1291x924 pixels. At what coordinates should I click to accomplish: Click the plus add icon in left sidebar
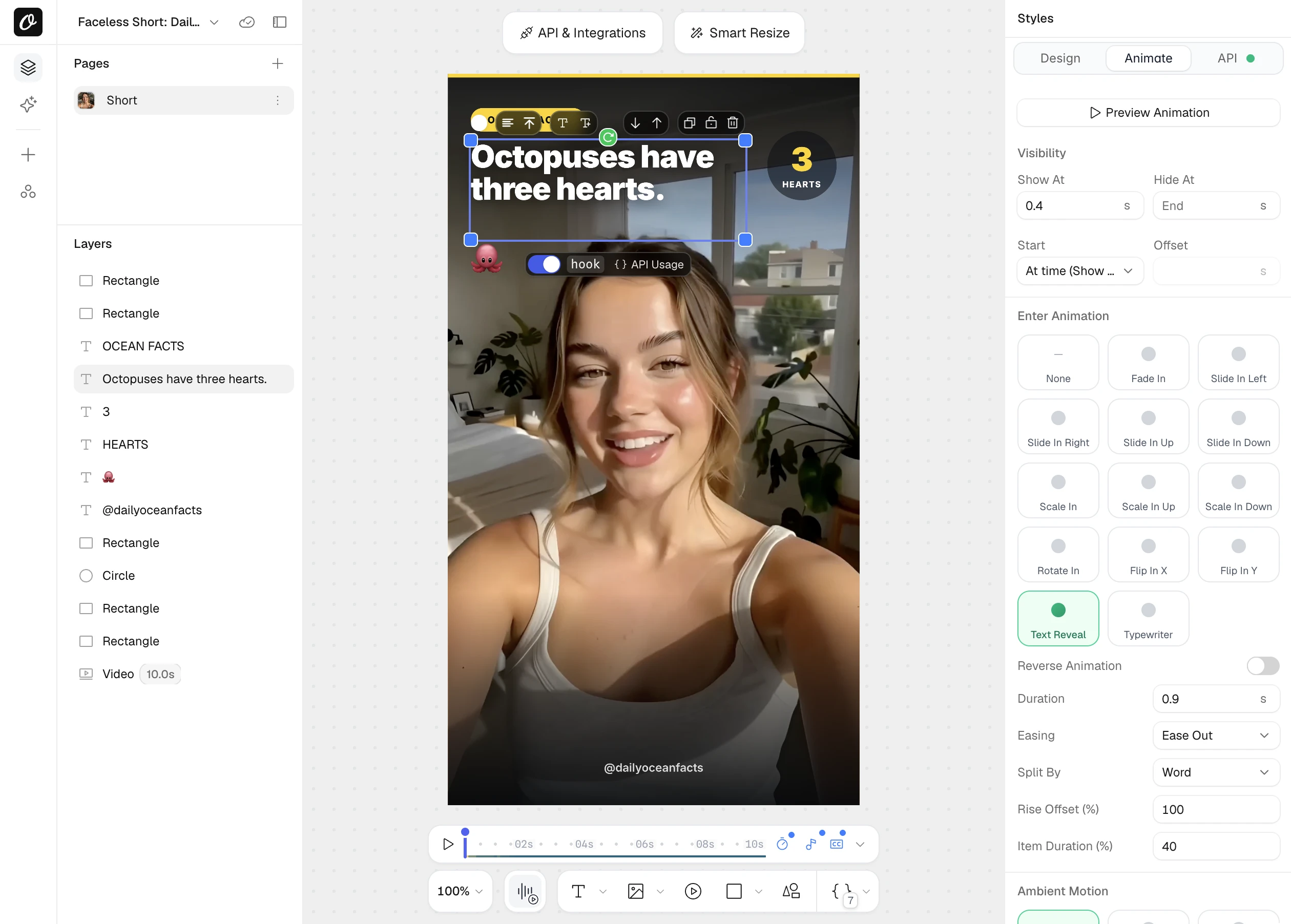coord(28,155)
